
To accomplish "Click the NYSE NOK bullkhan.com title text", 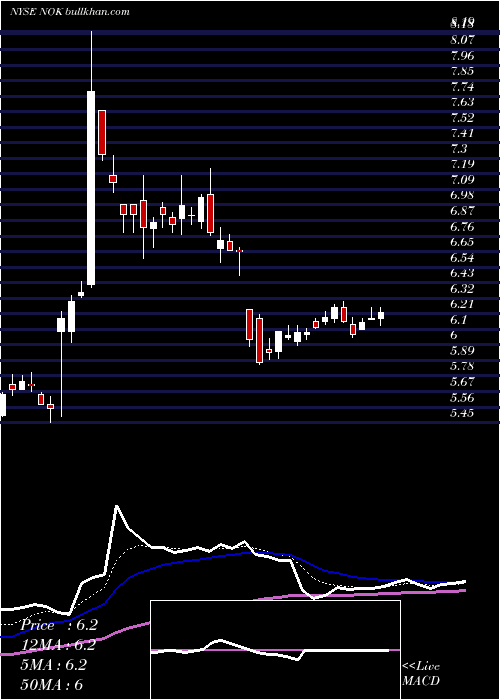I will pos(70,12).
